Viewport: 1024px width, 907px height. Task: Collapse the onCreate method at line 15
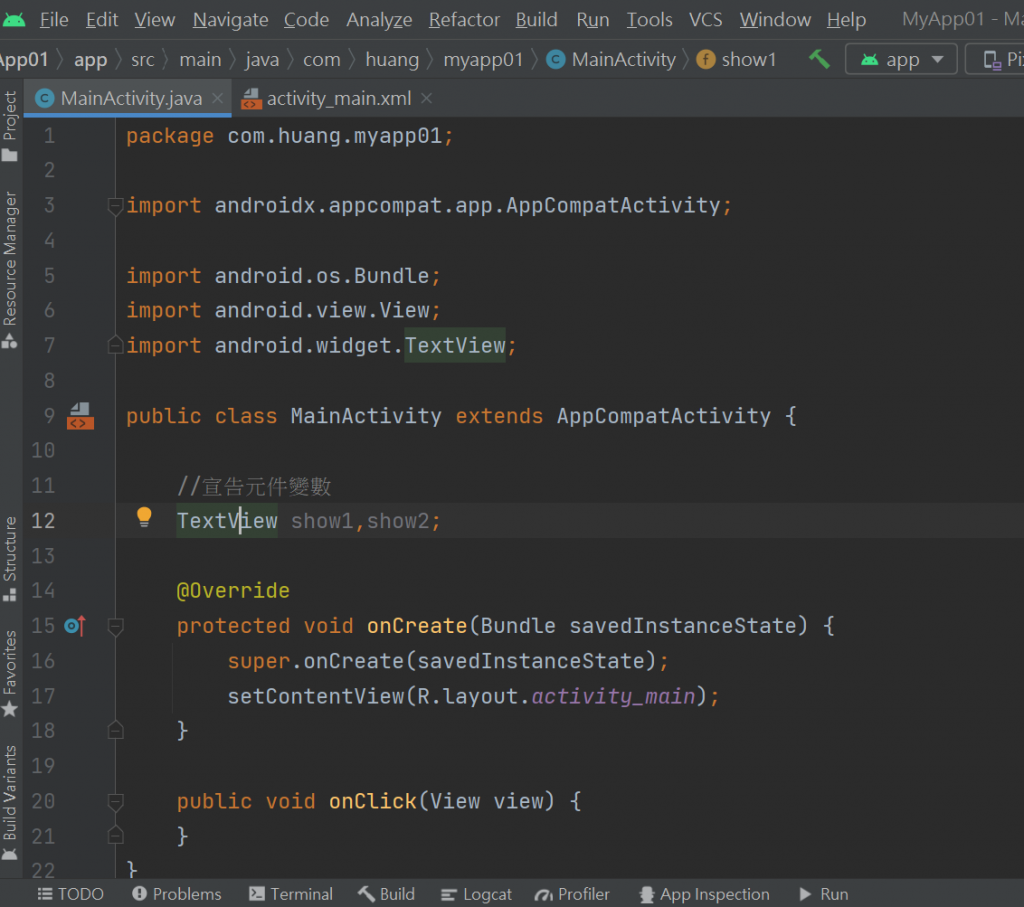click(115, 627)
